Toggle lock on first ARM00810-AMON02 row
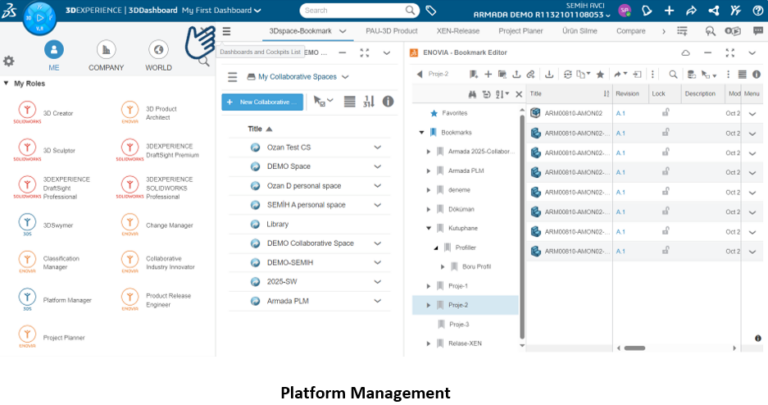The height and width of the screenshot is (405, 768). [665, 113]
